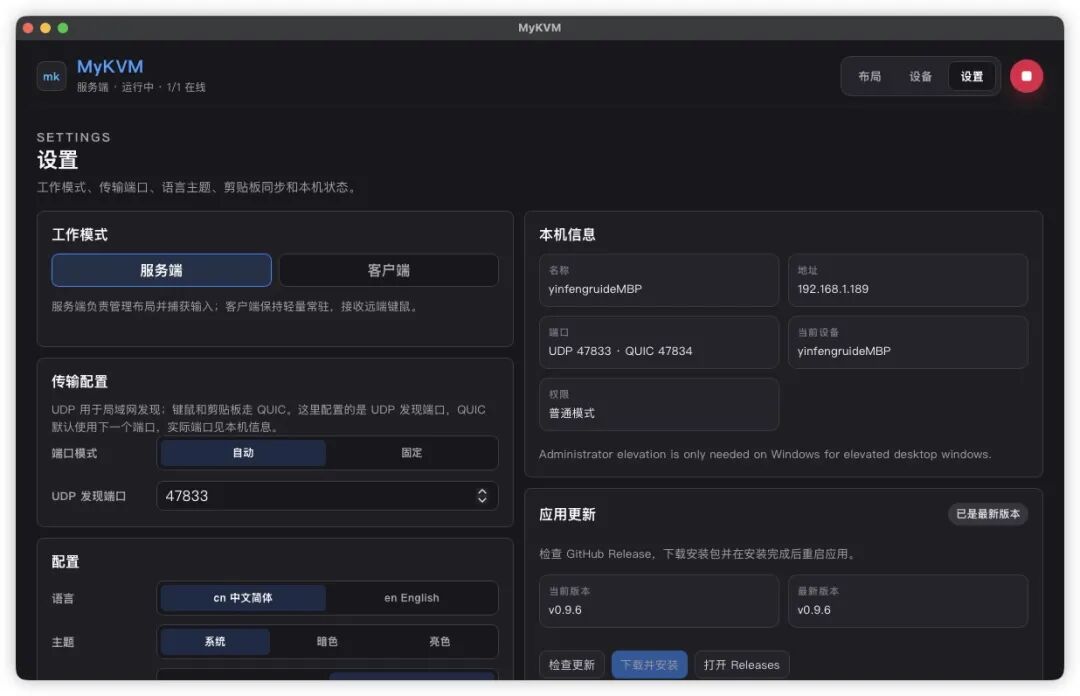Switch work mode to 客户端
Screen dimensions: 1080x696
388,270
